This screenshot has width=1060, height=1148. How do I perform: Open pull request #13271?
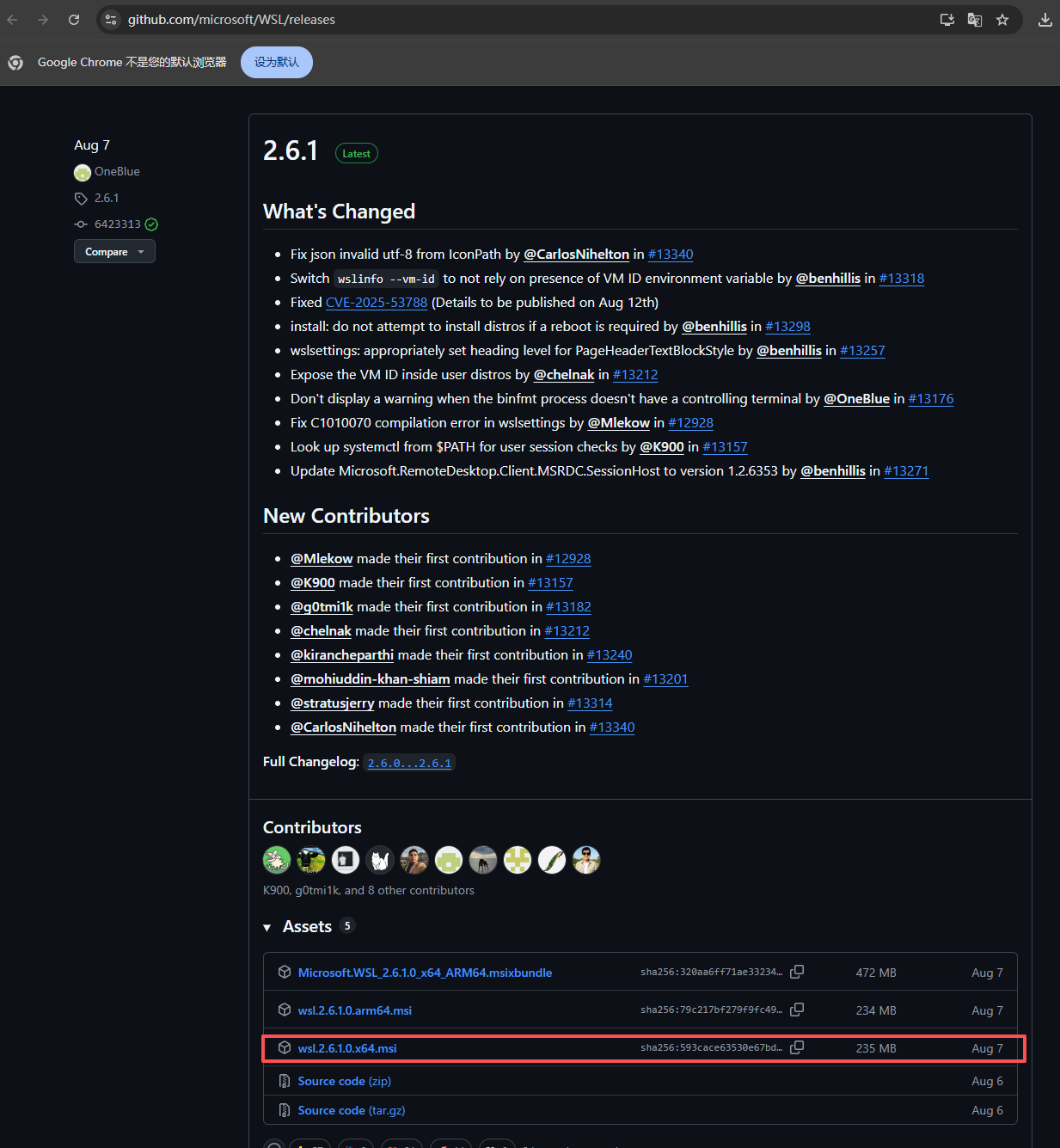click(906, 471)
